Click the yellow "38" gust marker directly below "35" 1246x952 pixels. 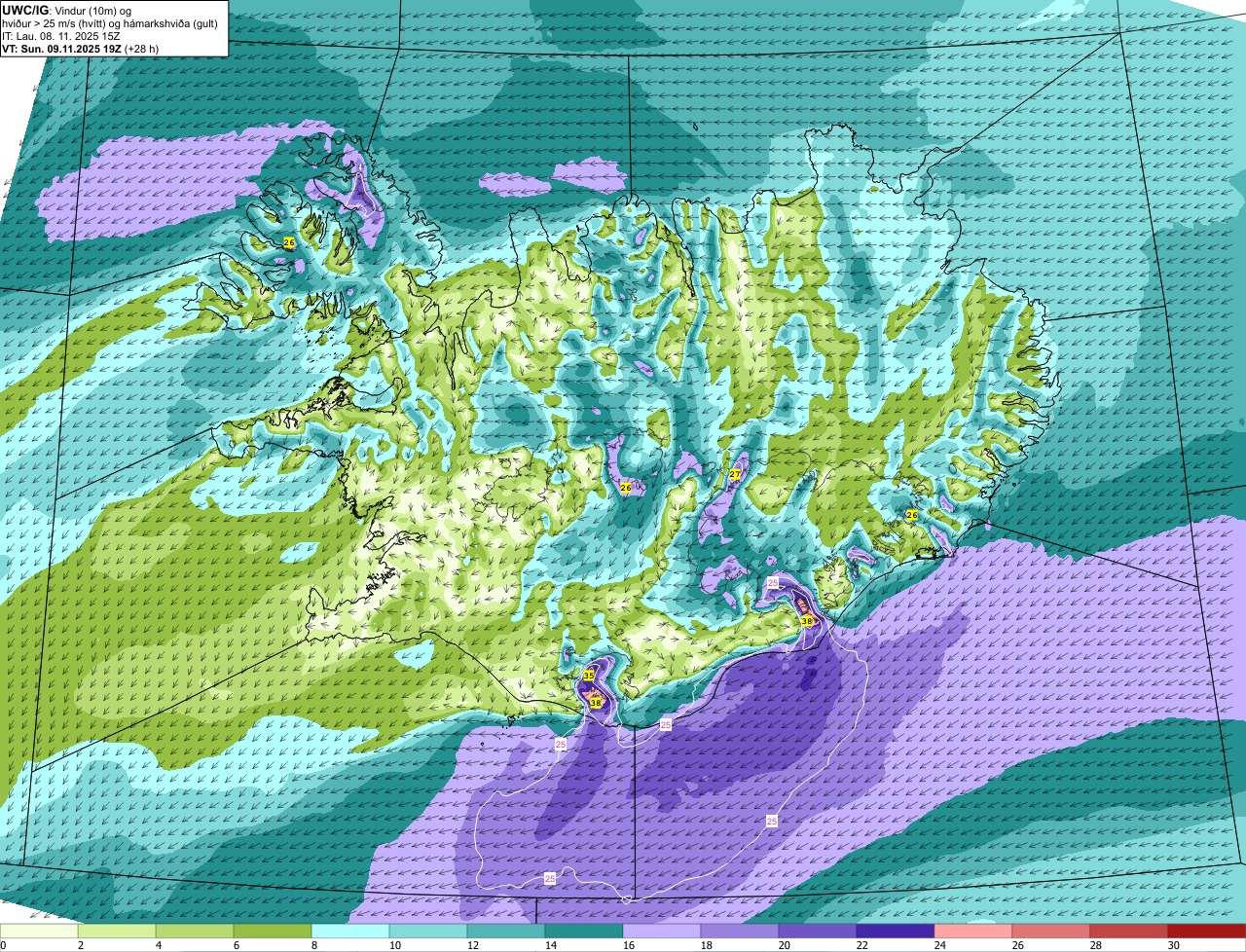coord(595,701)
